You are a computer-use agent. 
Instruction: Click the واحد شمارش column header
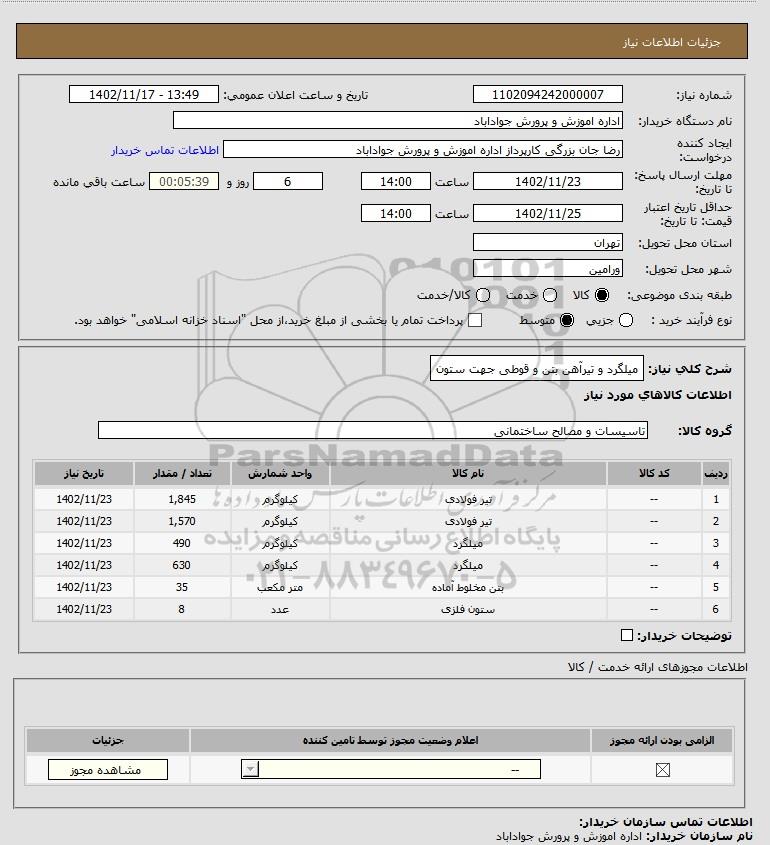280,474
